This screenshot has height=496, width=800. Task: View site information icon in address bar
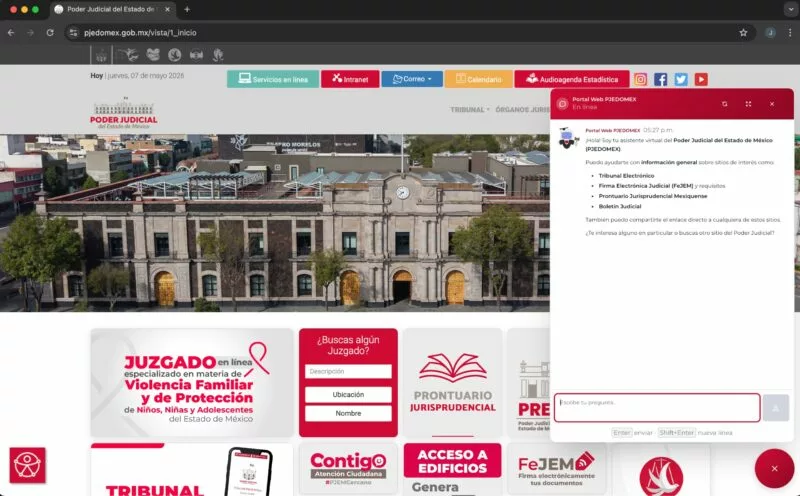tap(73, 33)
